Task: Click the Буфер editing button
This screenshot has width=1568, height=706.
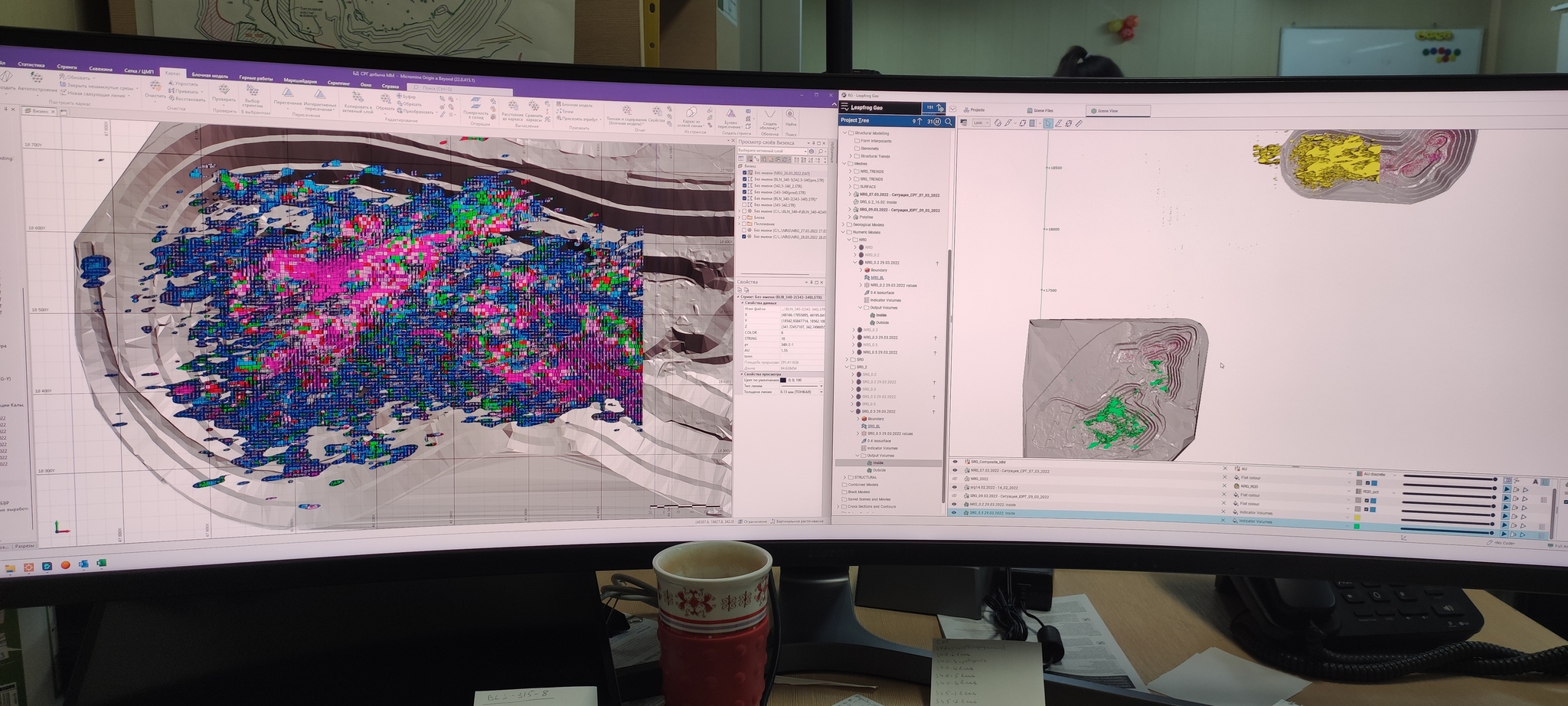Action: [406, 96]
